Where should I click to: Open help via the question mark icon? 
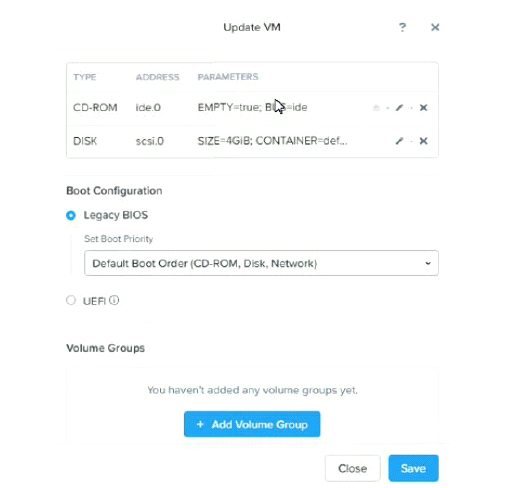pos(402,27)
